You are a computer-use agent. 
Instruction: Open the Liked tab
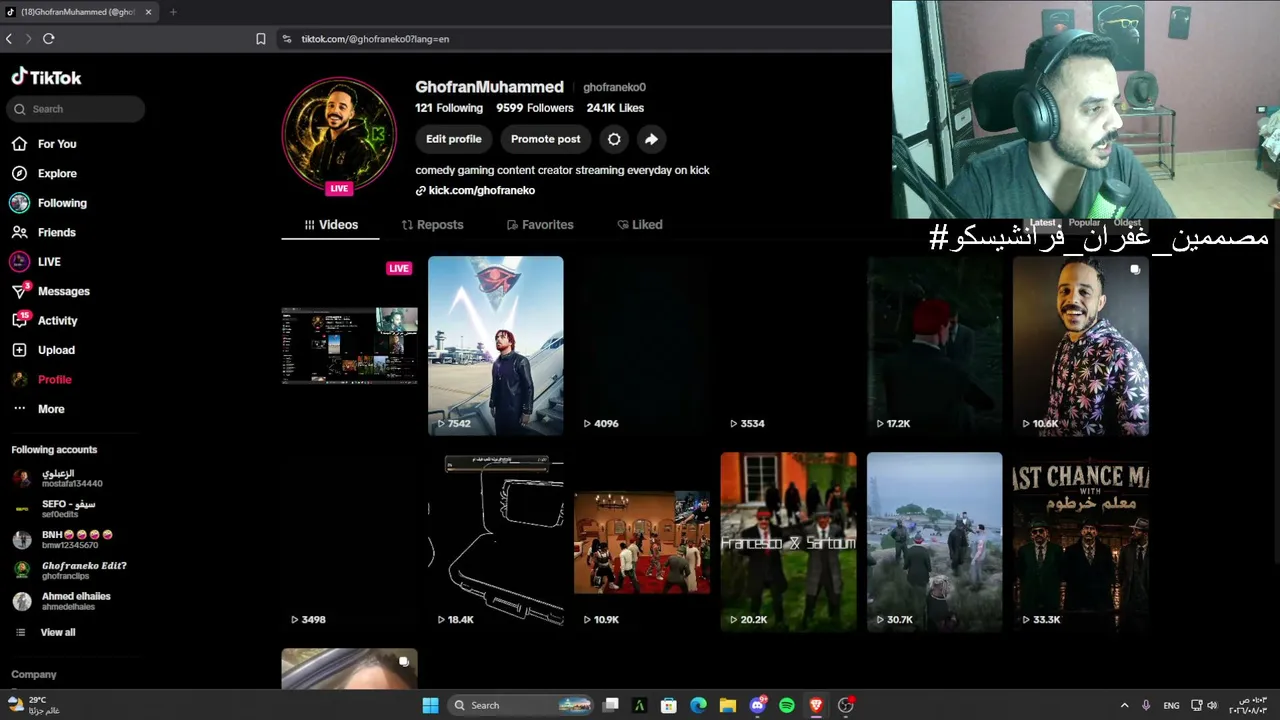pos(640,225)
